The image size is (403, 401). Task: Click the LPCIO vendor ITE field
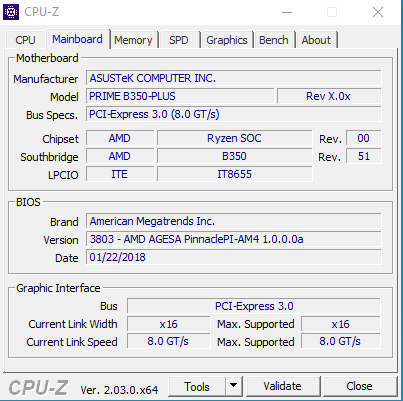120,174
